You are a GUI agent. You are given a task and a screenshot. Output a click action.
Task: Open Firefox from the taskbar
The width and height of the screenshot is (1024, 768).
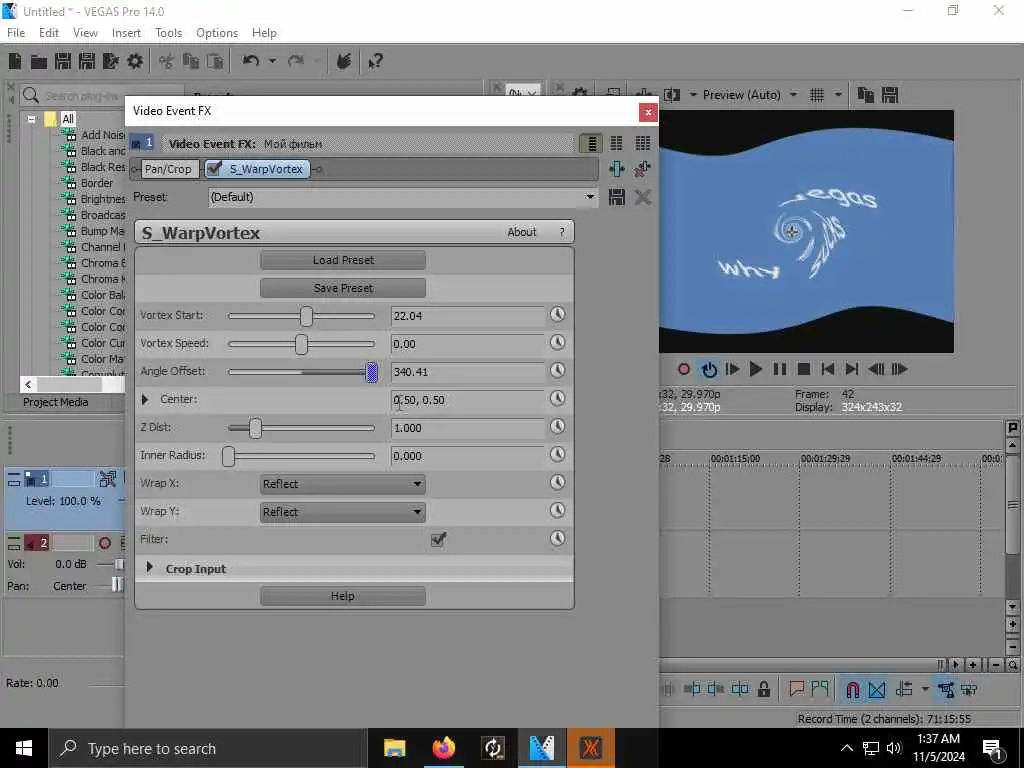pyautogui.click(x=443, y=748)
